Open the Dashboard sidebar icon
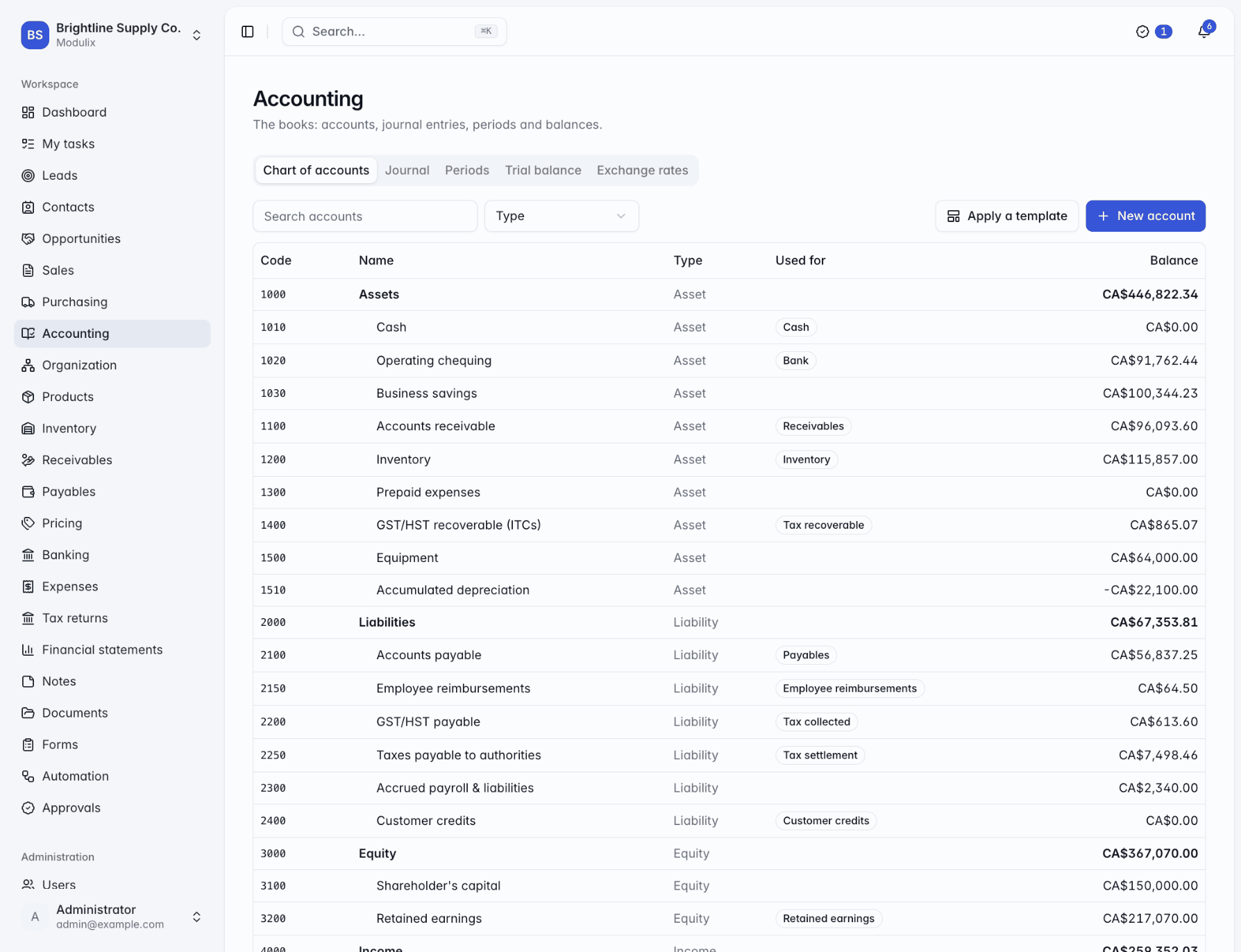 tap(28, 112)
